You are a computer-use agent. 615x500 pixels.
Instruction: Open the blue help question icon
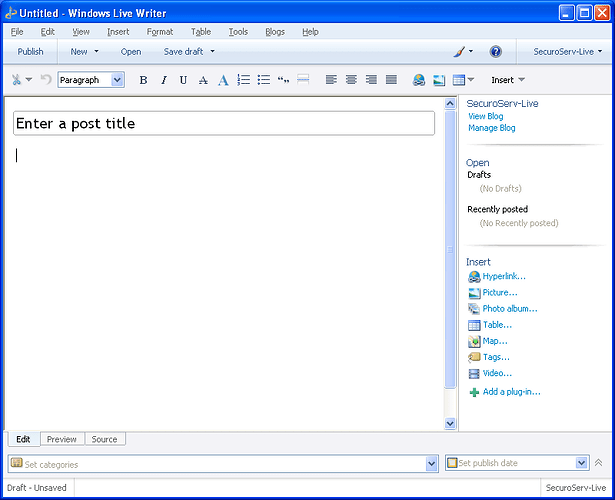[495, 51]
